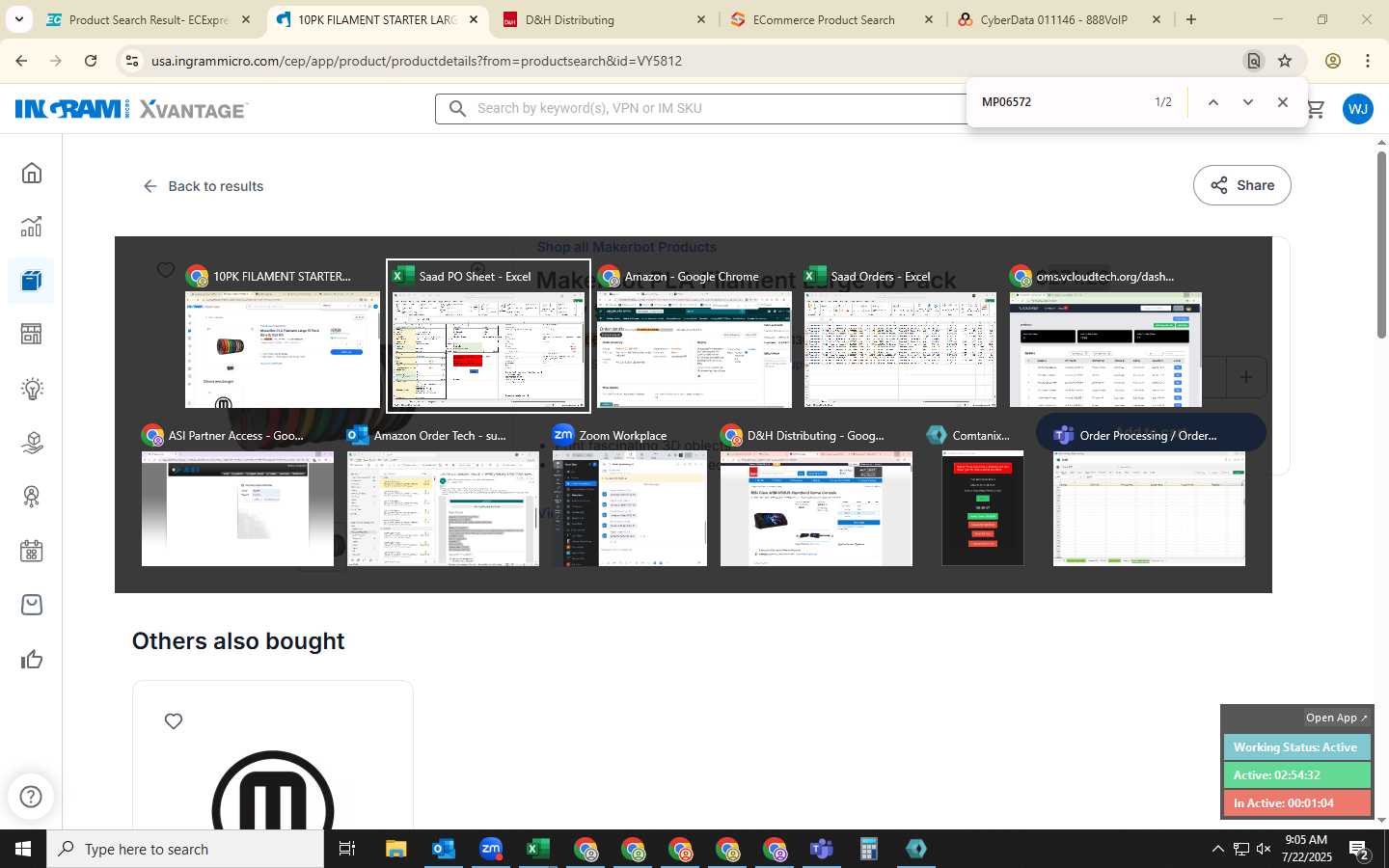Screen dimensions: 1389x868
Task: Open a new browser tab
Action: (x=1191, y=19)
